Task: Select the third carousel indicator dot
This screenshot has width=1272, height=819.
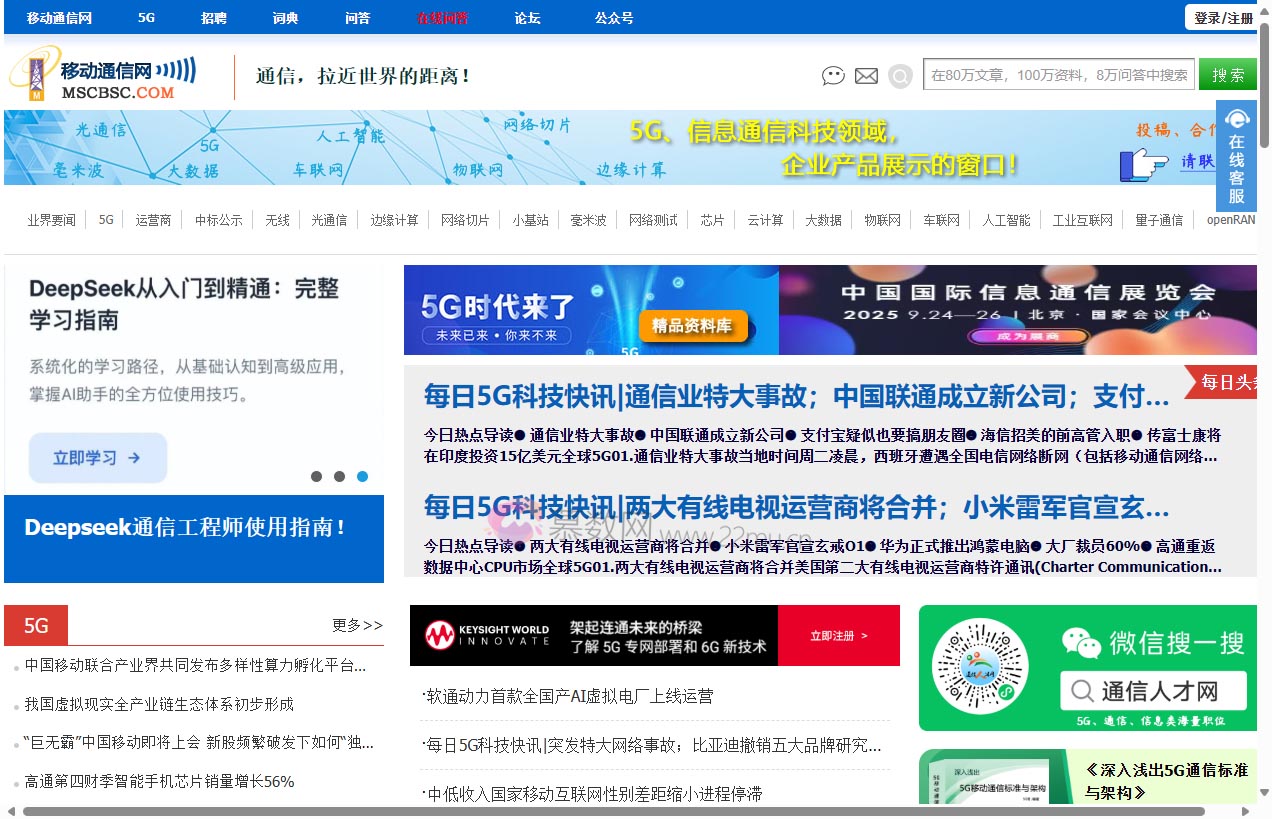Action: point(362,477)
